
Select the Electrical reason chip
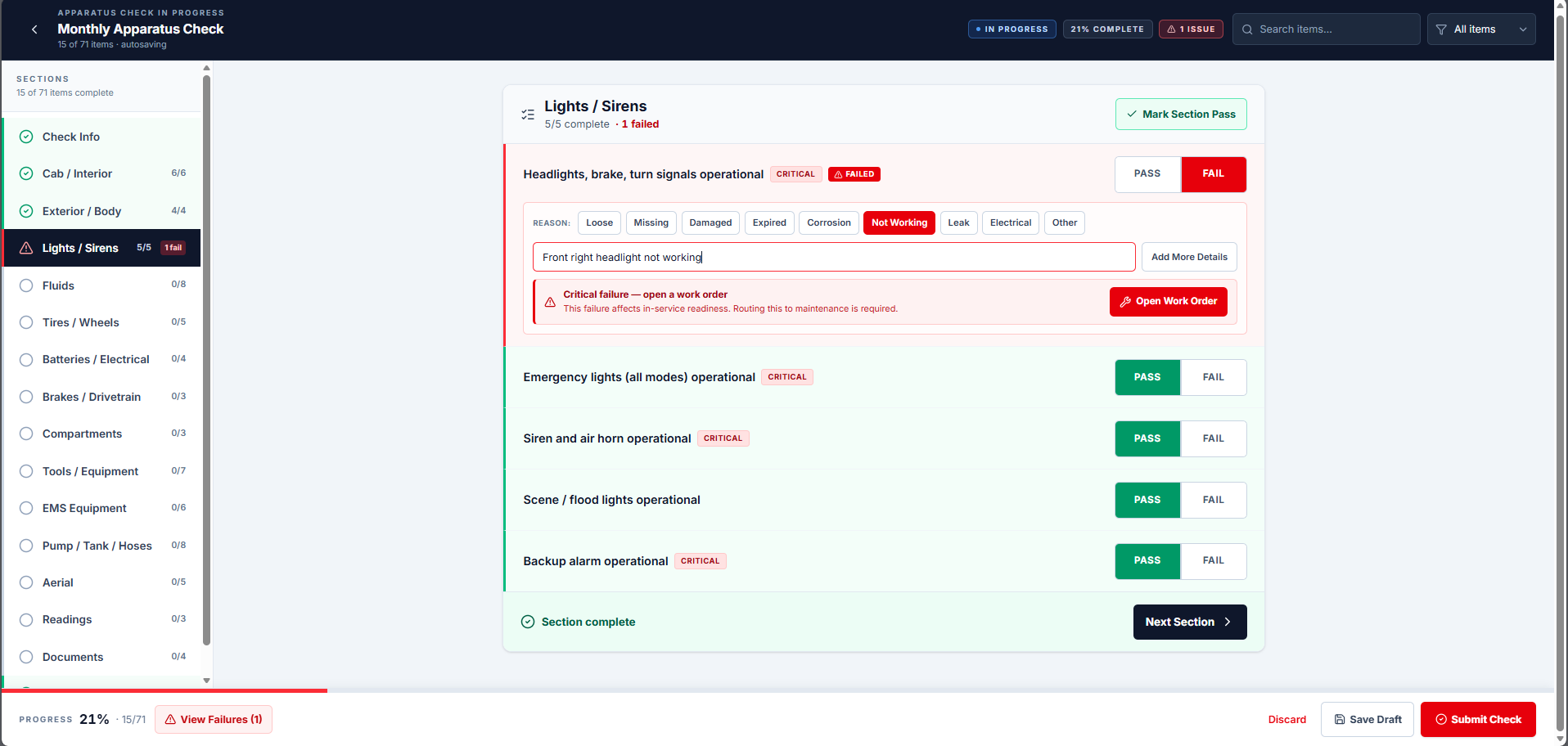(1011, 222)
